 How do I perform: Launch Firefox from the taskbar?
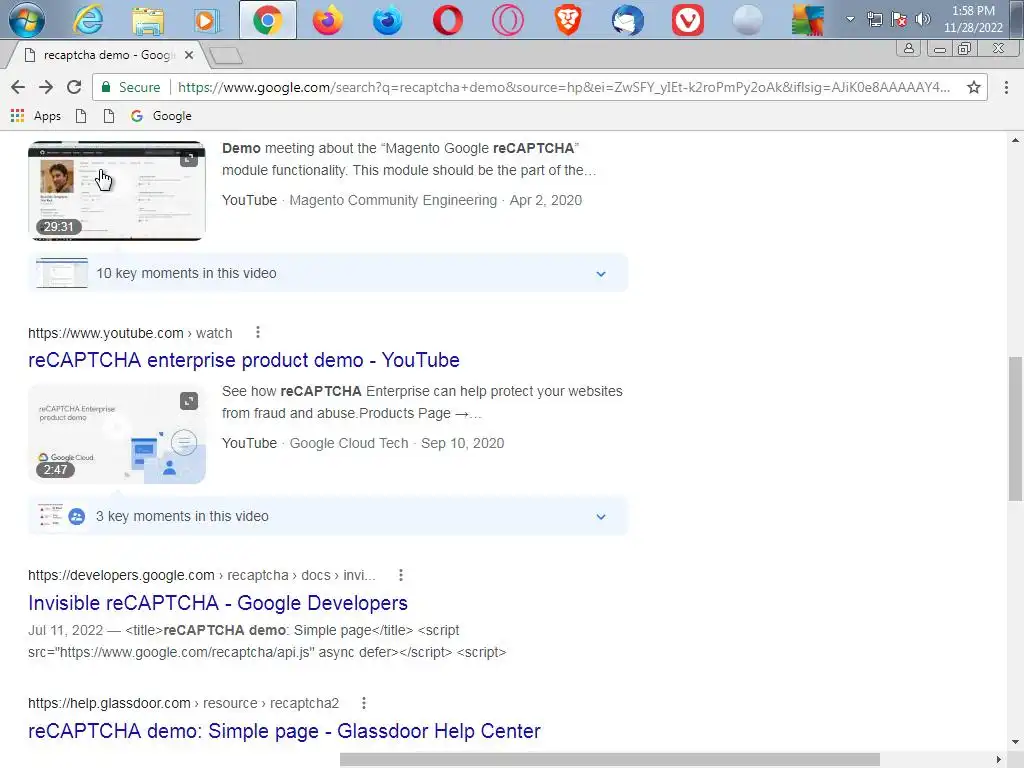tap(328, 20)
